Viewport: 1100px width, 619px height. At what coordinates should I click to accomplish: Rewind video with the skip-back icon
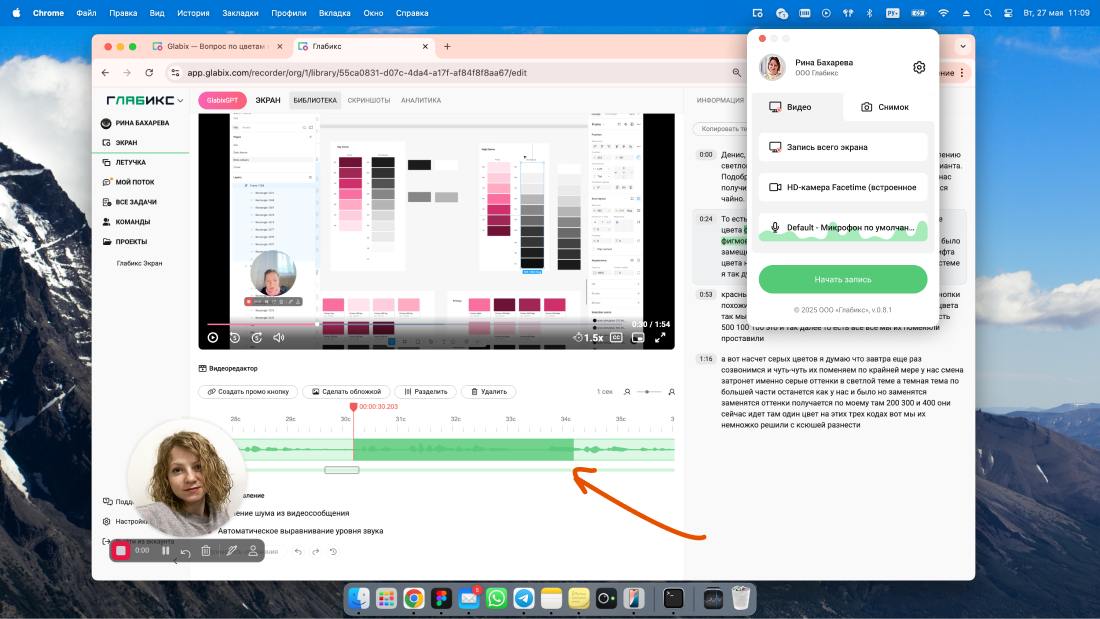click(x=235, y=338)
